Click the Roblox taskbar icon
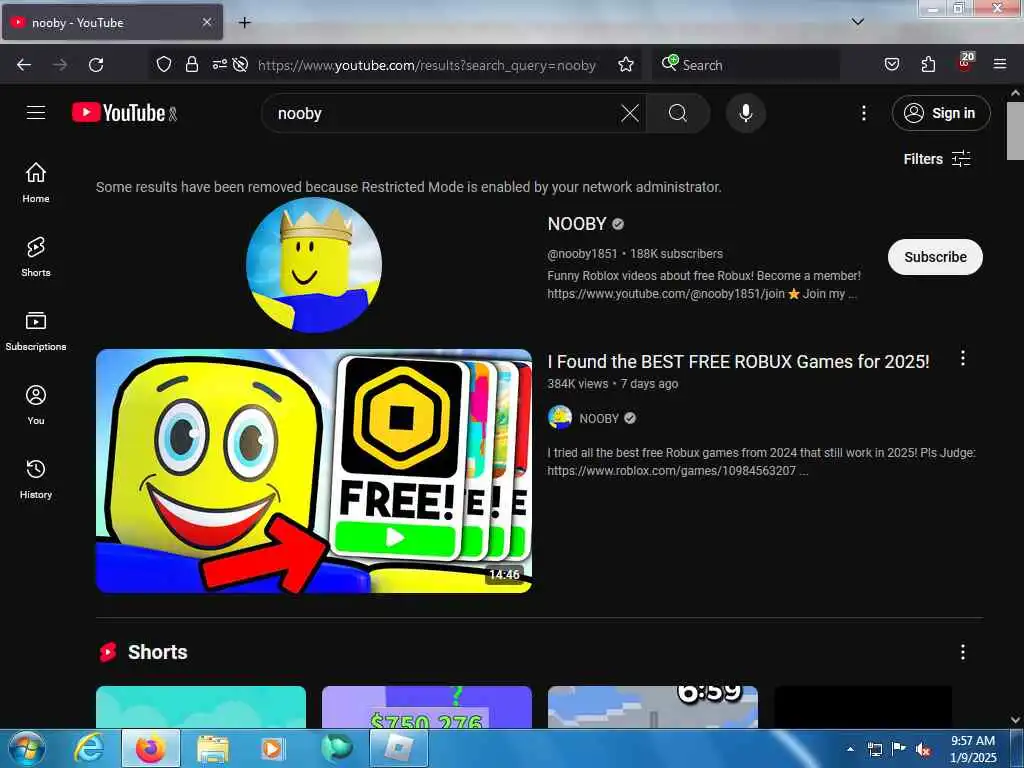 [x=398, y=748]
